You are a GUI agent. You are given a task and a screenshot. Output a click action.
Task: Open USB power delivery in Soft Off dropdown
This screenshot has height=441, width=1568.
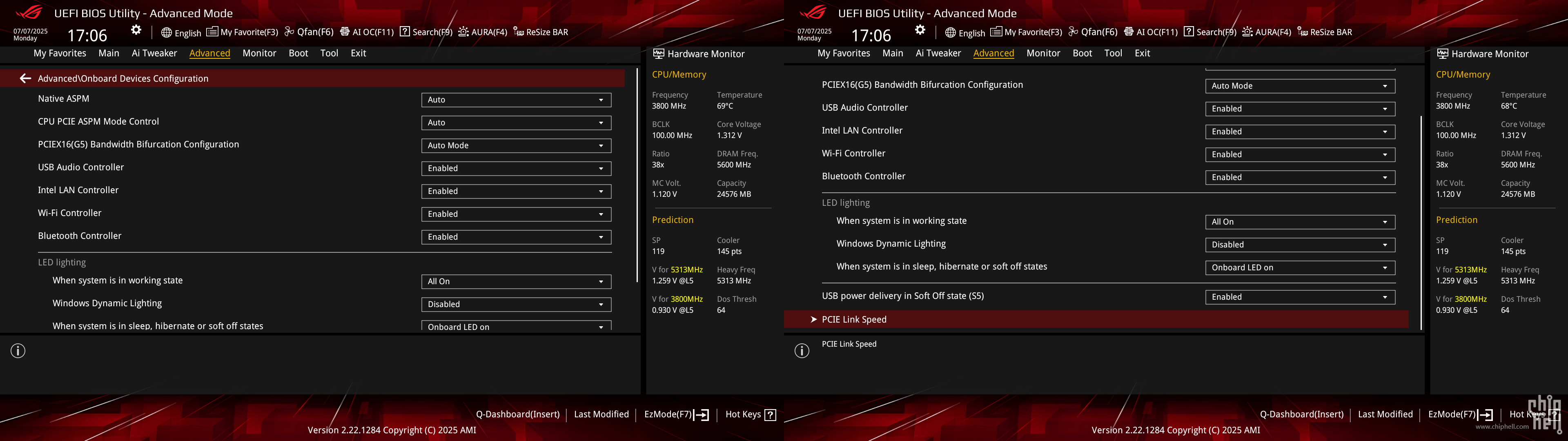(1300, 296)
